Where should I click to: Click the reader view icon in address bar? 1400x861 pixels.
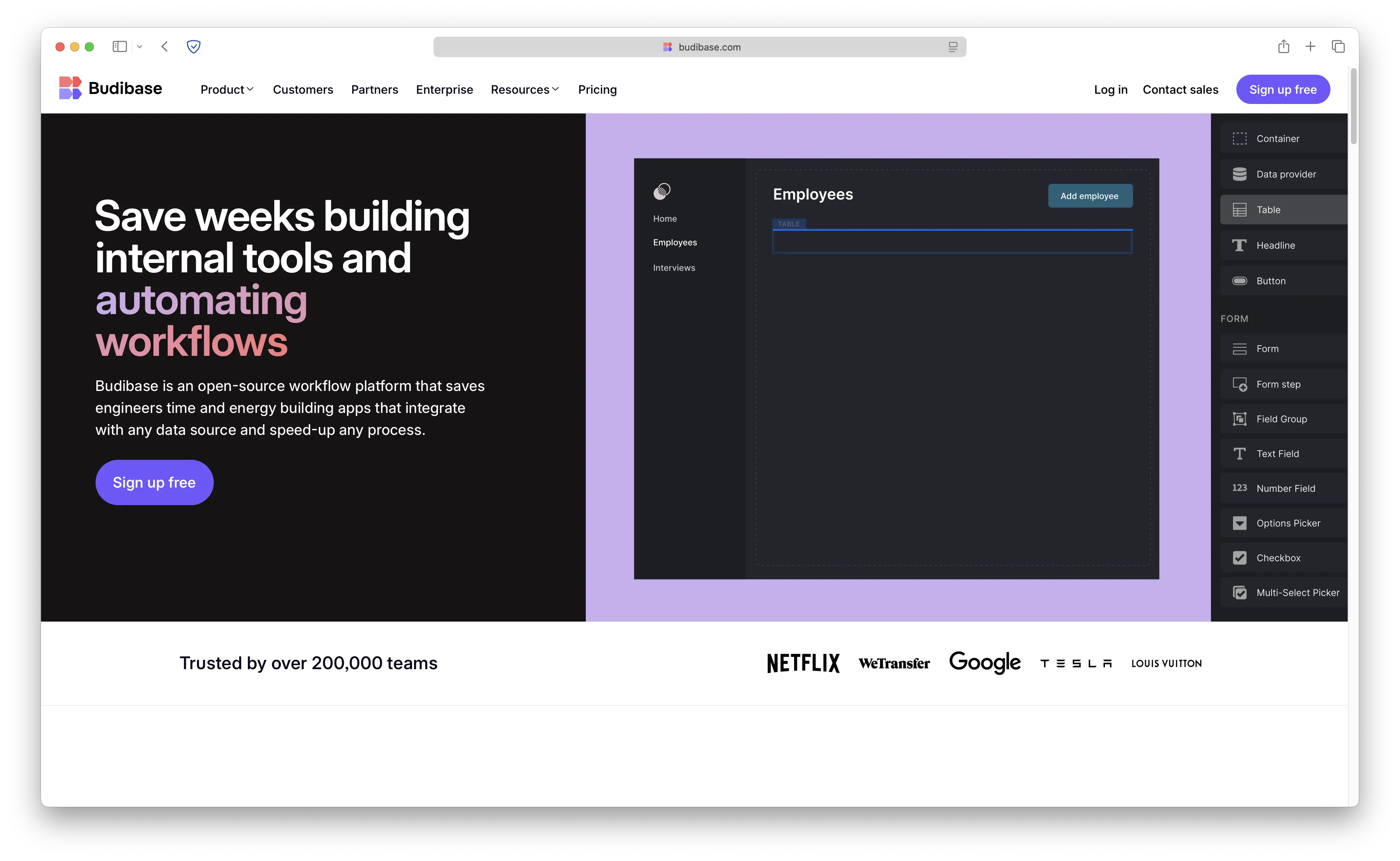953,47
